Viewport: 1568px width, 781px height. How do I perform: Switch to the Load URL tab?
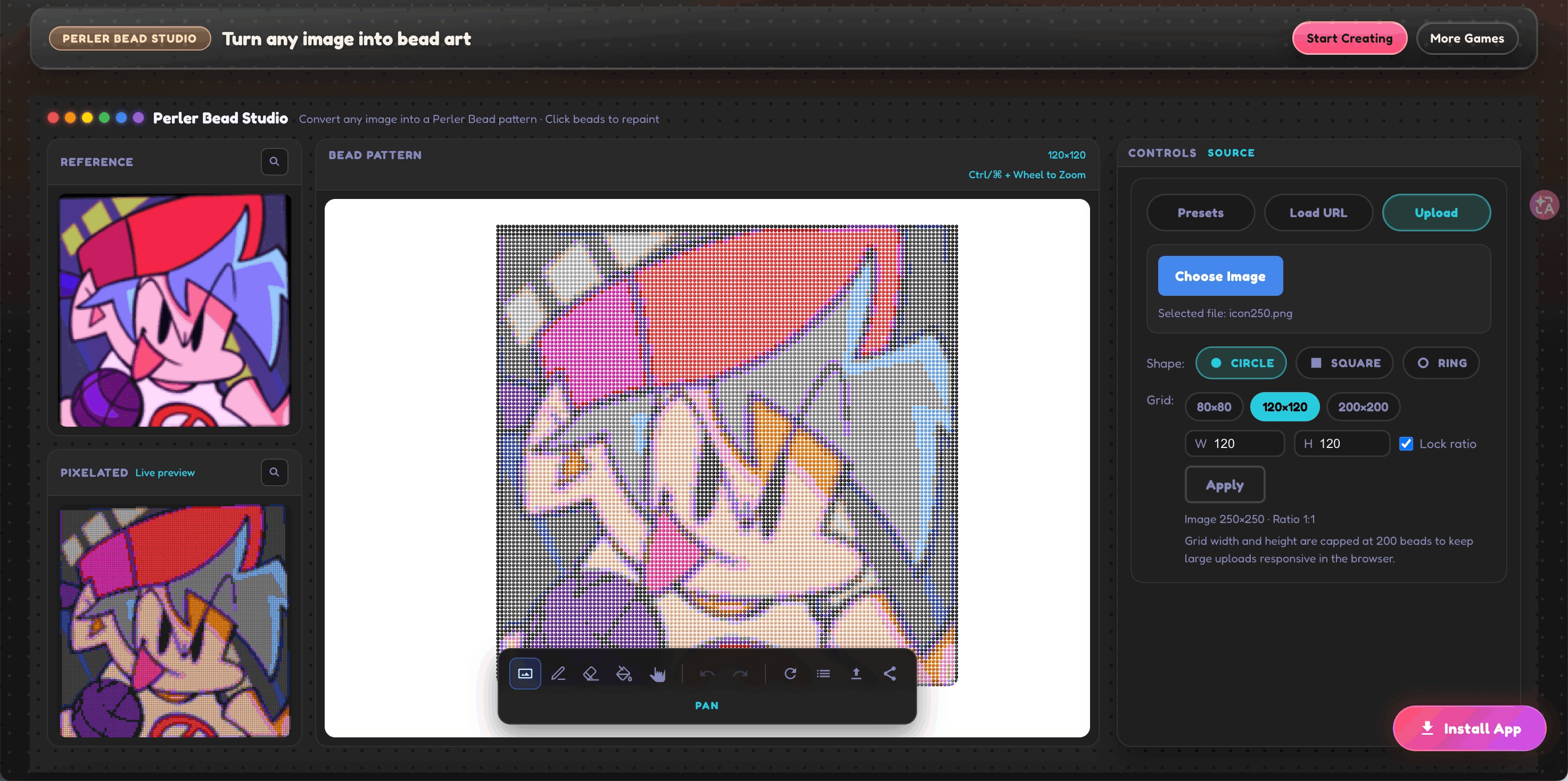1318,213
